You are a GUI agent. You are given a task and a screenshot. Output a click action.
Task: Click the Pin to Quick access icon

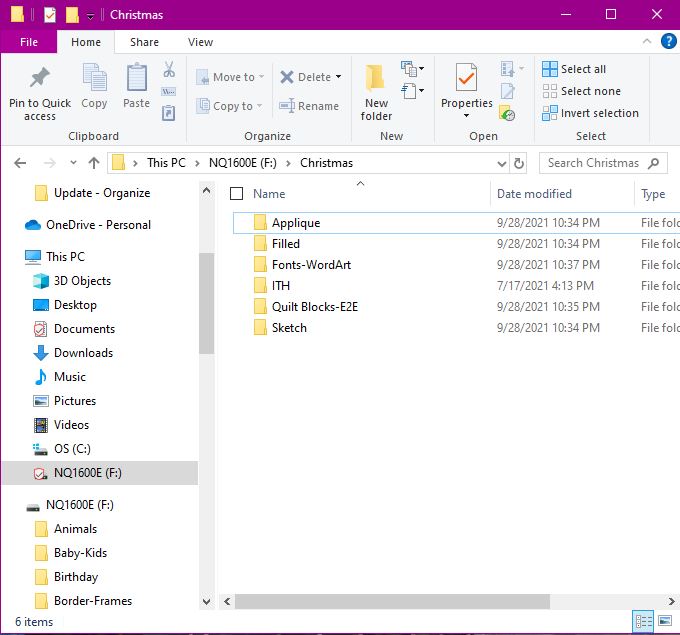coord(39,77)
